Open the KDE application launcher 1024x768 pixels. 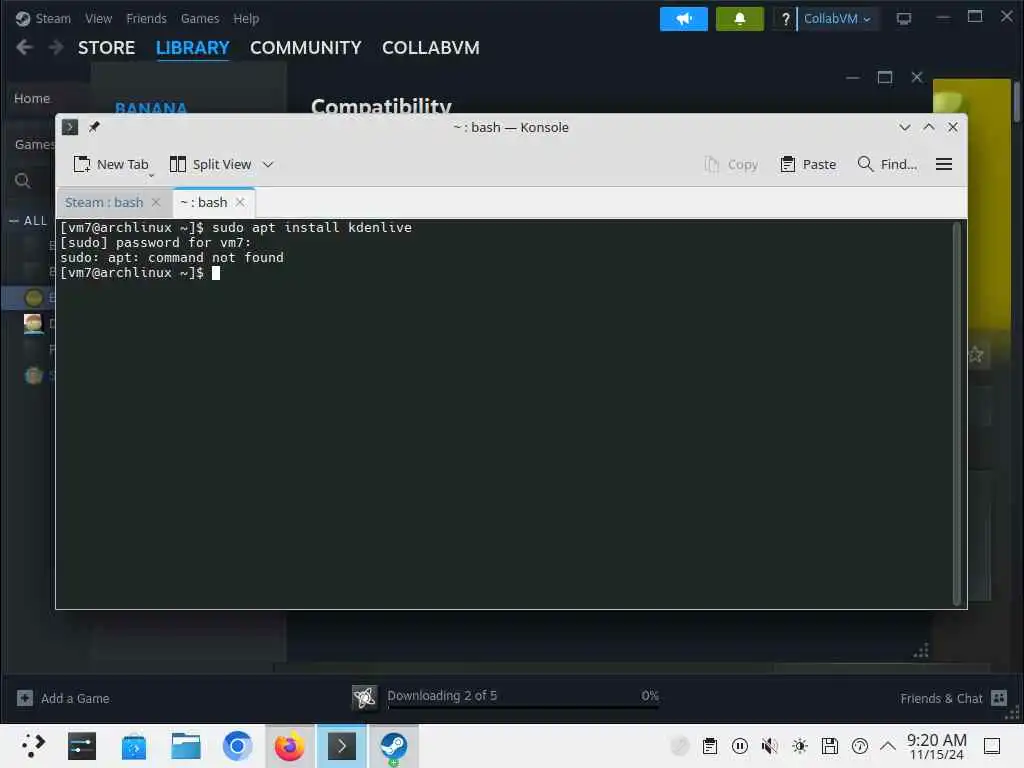[33, 746]
